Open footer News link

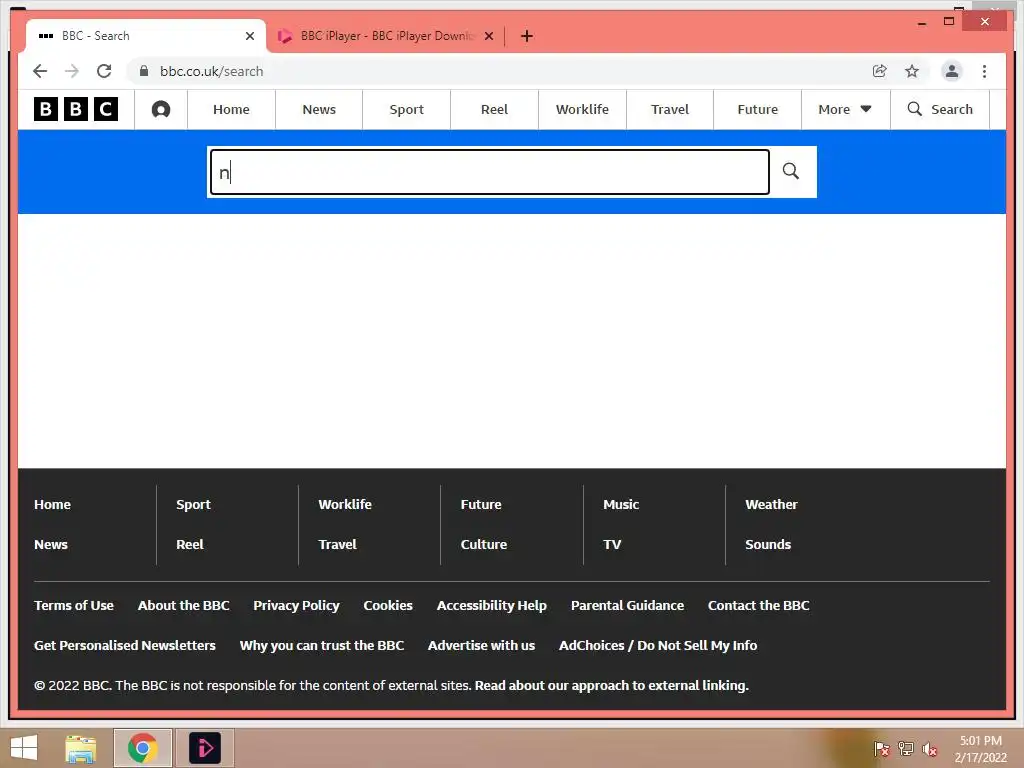point(51,544)
